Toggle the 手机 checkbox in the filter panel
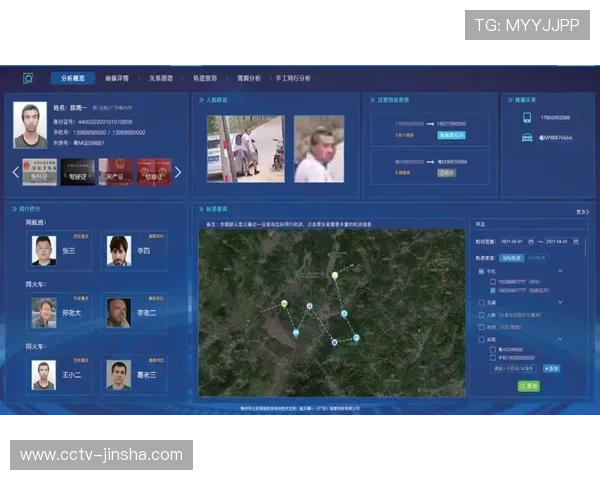This screenshot has height=480, width=600. click(x=481, y=271)
